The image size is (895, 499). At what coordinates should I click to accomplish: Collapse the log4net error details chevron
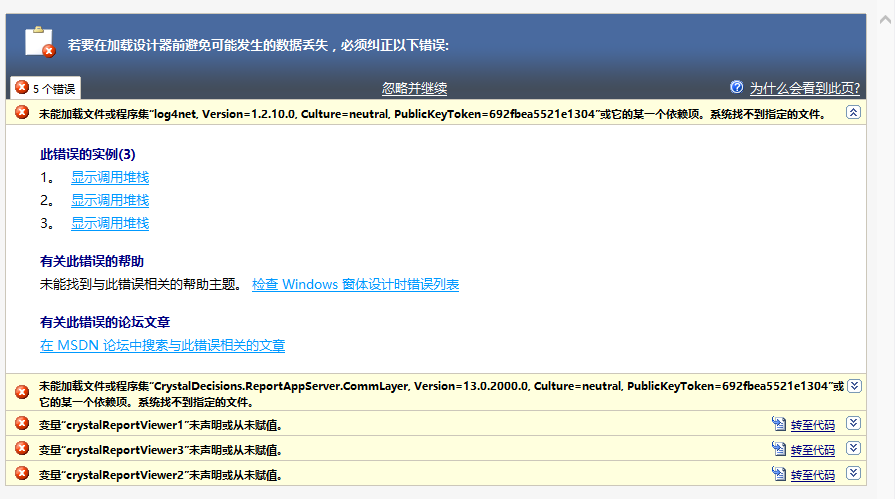(853, 112)
